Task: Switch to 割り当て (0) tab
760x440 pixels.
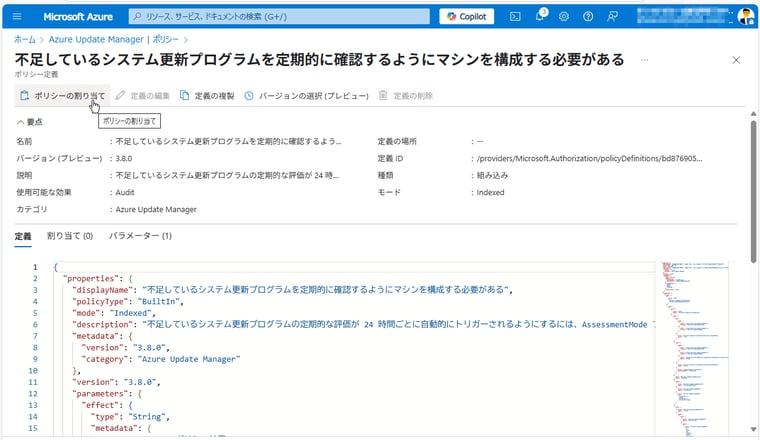Action: pyautogui.click(x=70, y=236)
